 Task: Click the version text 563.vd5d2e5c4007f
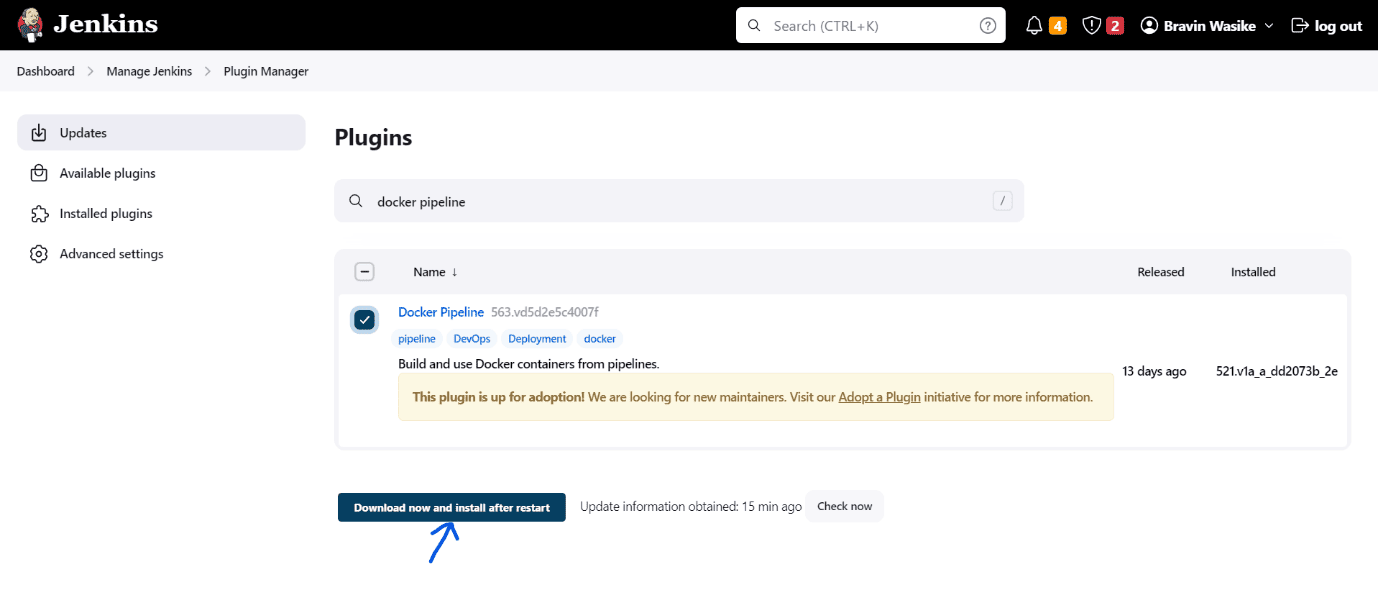pyautogui.click(x=545, y=313)
